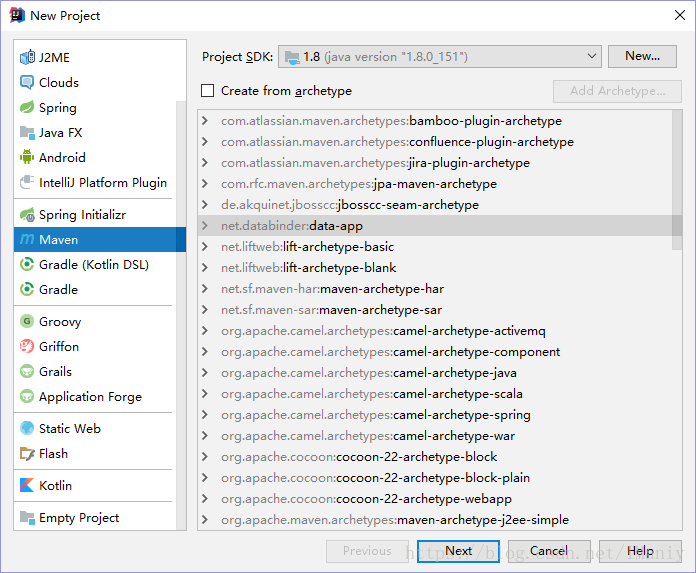696x573 pixels.
Task: Click the Previous button
Action: [368, 551]
